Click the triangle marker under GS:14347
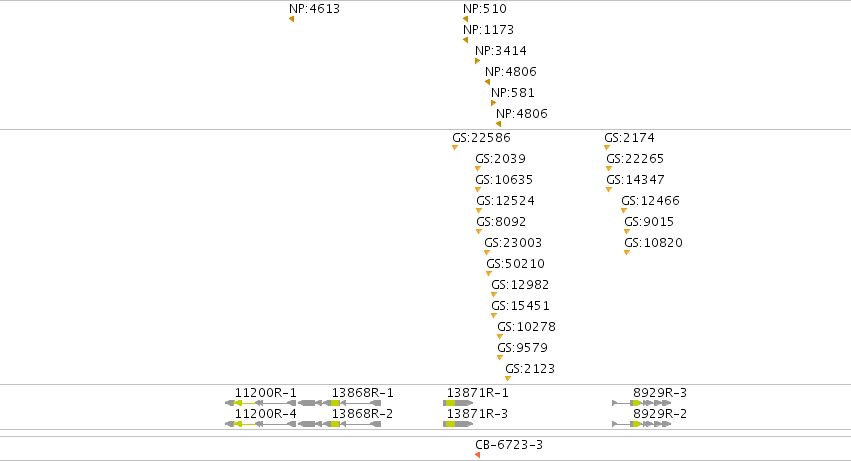851x461 pixels. tap(608, 190)
